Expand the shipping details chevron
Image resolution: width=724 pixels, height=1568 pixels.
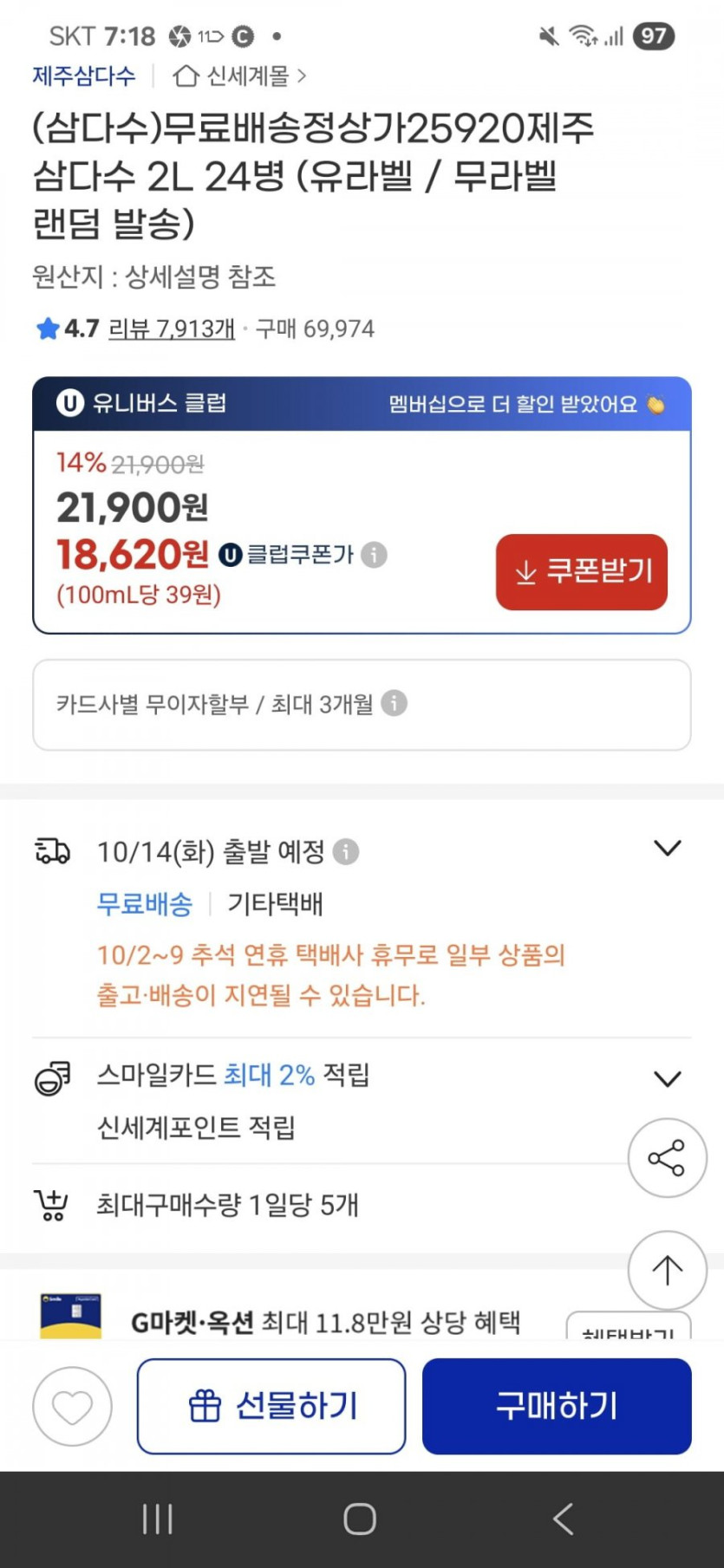point(667,849)
